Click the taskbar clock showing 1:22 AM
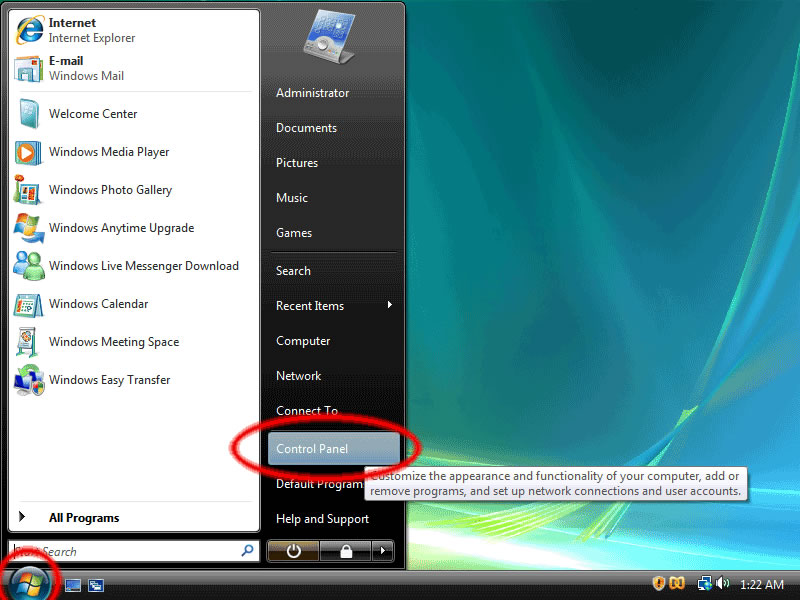 pyautogui.click(x=762, y=584)
